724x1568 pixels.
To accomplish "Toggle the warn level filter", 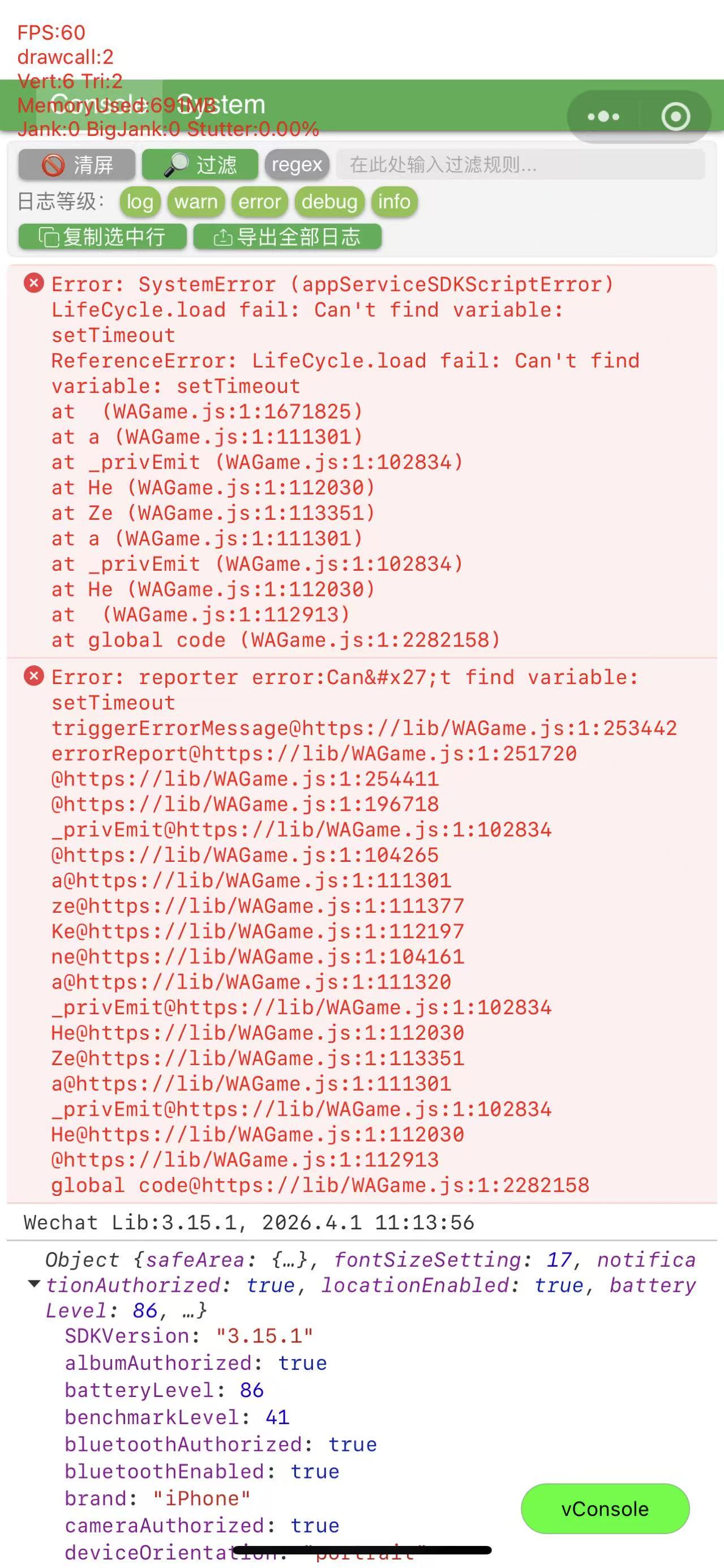I will coord(196,202).
